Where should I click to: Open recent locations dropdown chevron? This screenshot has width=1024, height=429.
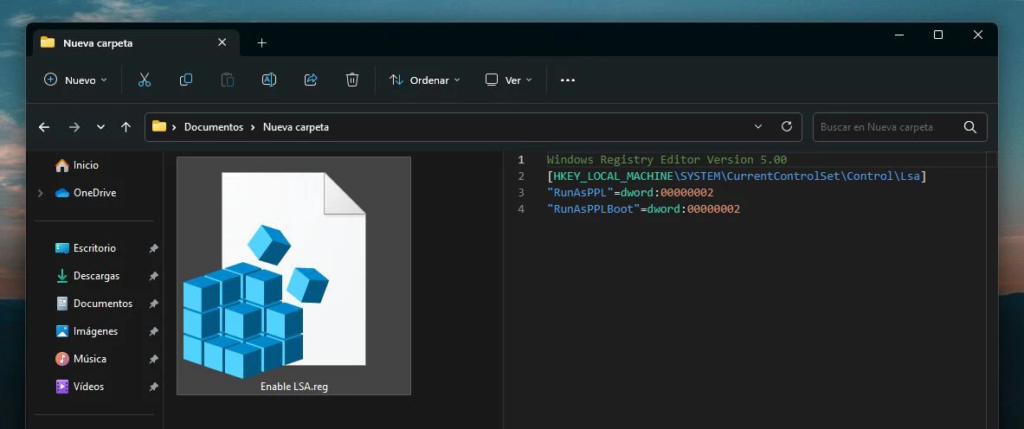click(x=101, y=127)
